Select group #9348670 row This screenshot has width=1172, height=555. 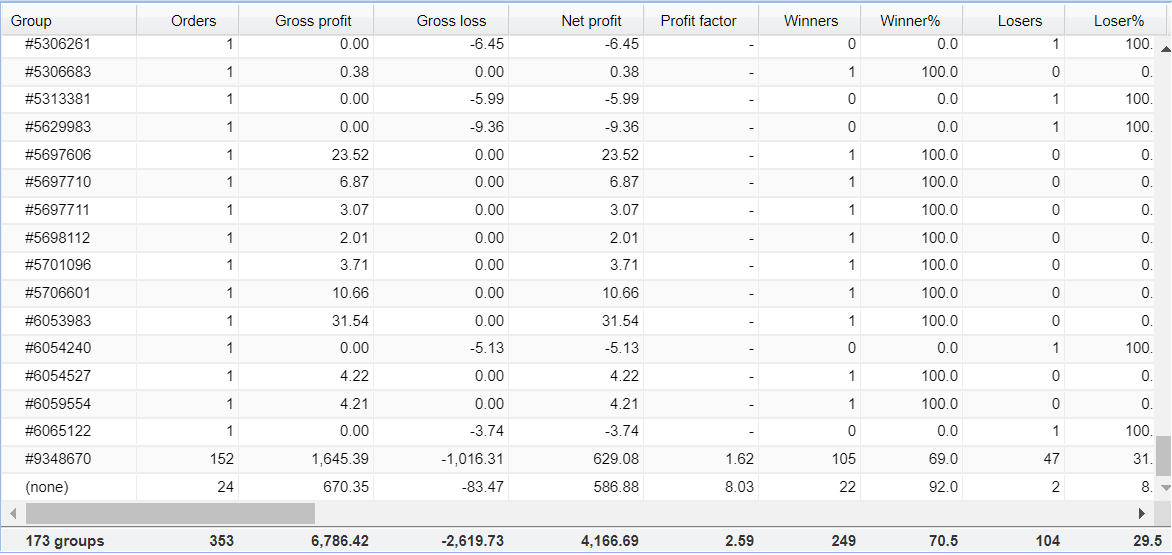pos(578,459)
